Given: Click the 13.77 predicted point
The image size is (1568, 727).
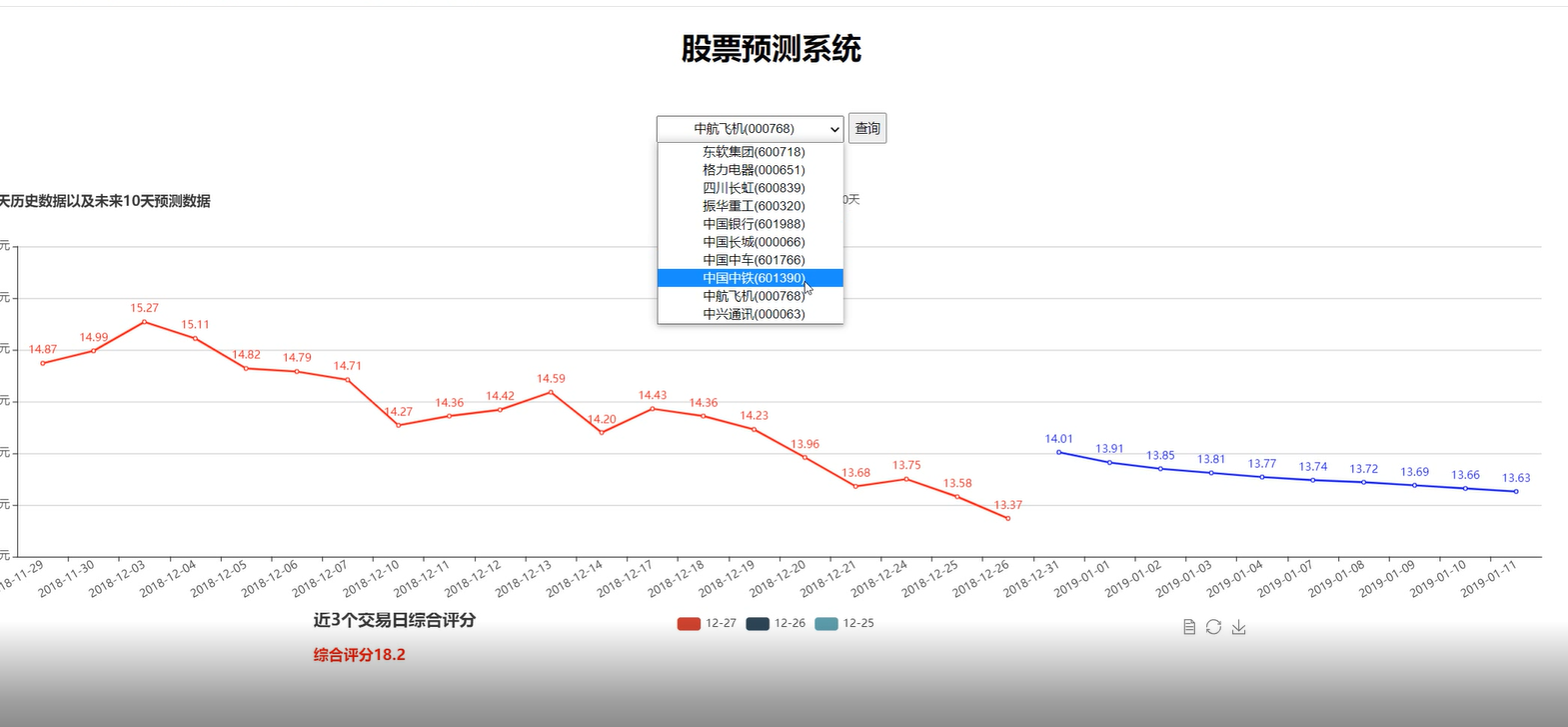Looking at the screenshot, I should [1262, 477].
